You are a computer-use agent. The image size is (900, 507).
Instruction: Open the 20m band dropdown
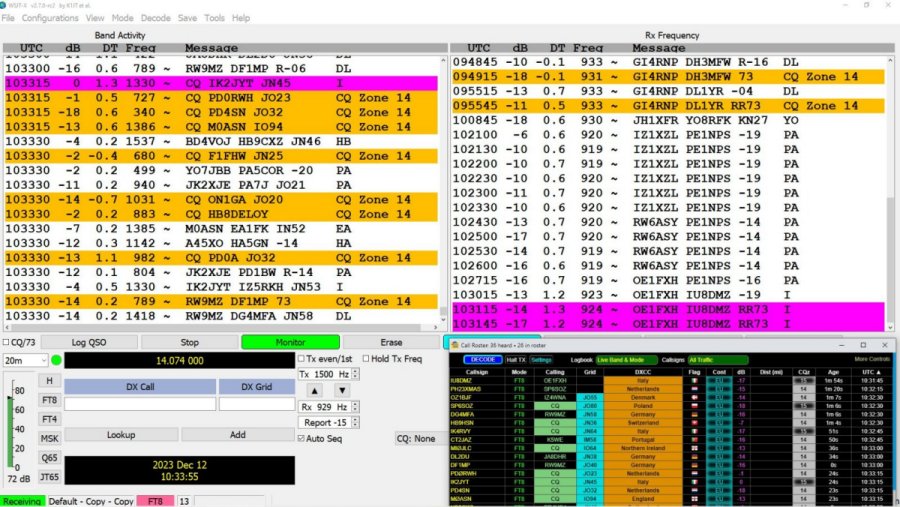click(x=25, y=361)
